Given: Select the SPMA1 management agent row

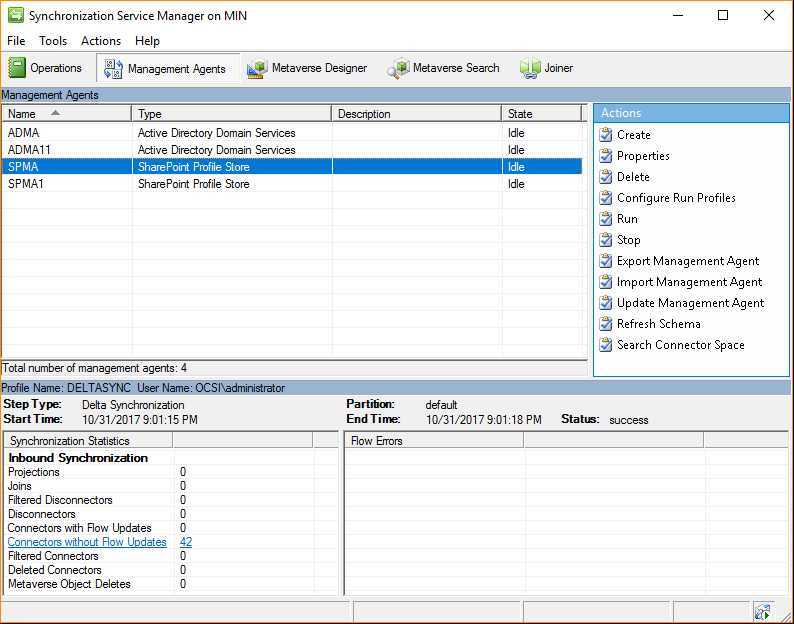Looking at the screenshot, I should coord(292,184).
